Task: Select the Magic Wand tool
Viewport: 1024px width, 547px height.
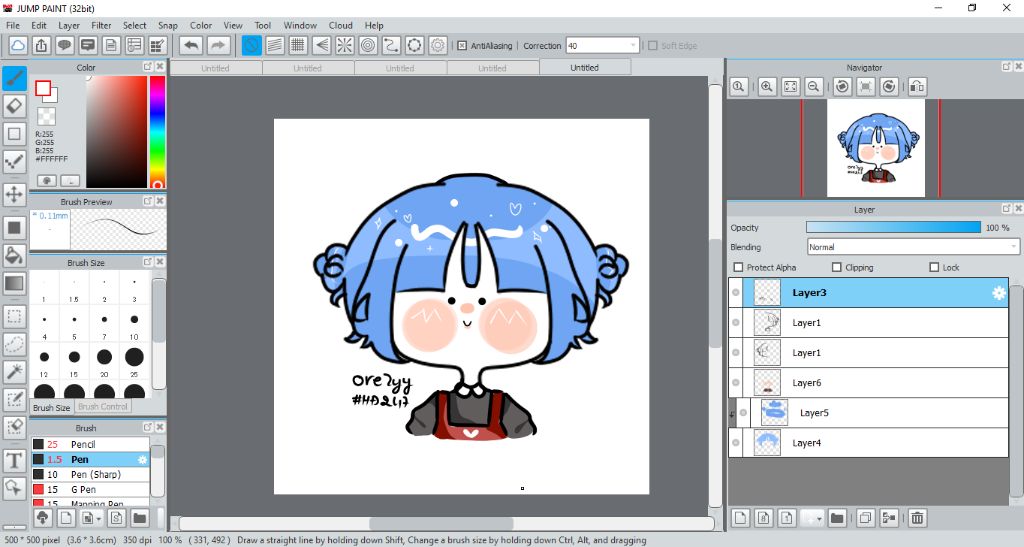Action: (14, 372)
